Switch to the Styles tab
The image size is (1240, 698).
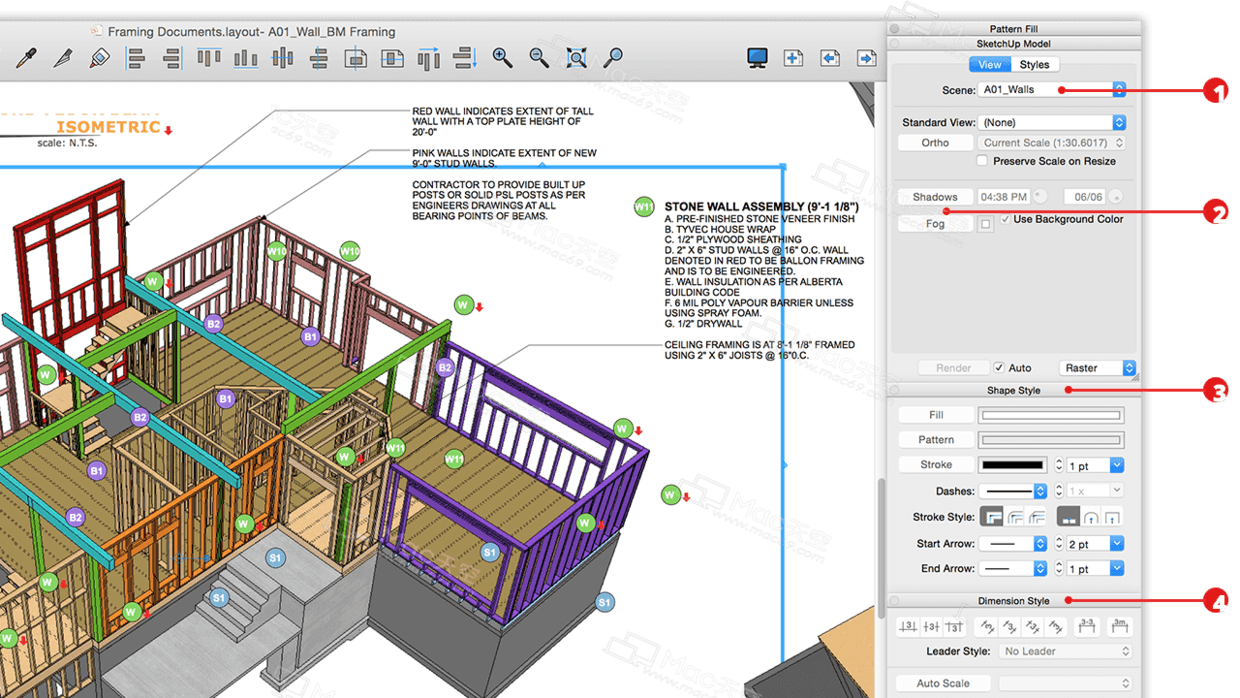[x=1034, y=65]
